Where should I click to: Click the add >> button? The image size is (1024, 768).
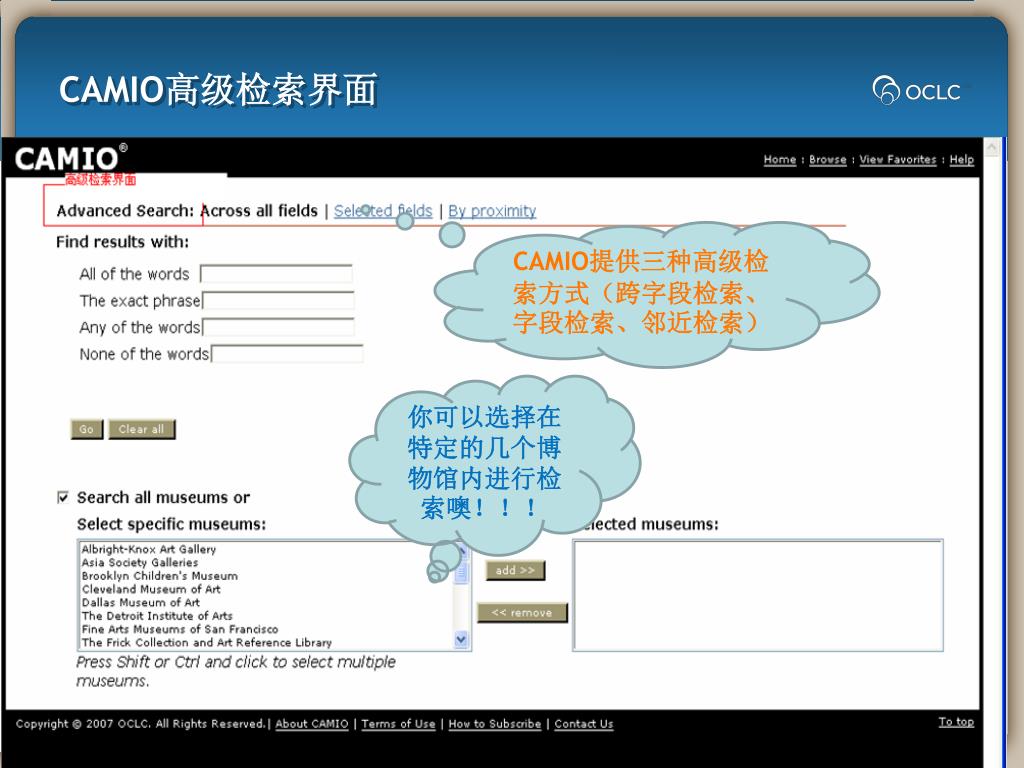(x=515, y=570)
